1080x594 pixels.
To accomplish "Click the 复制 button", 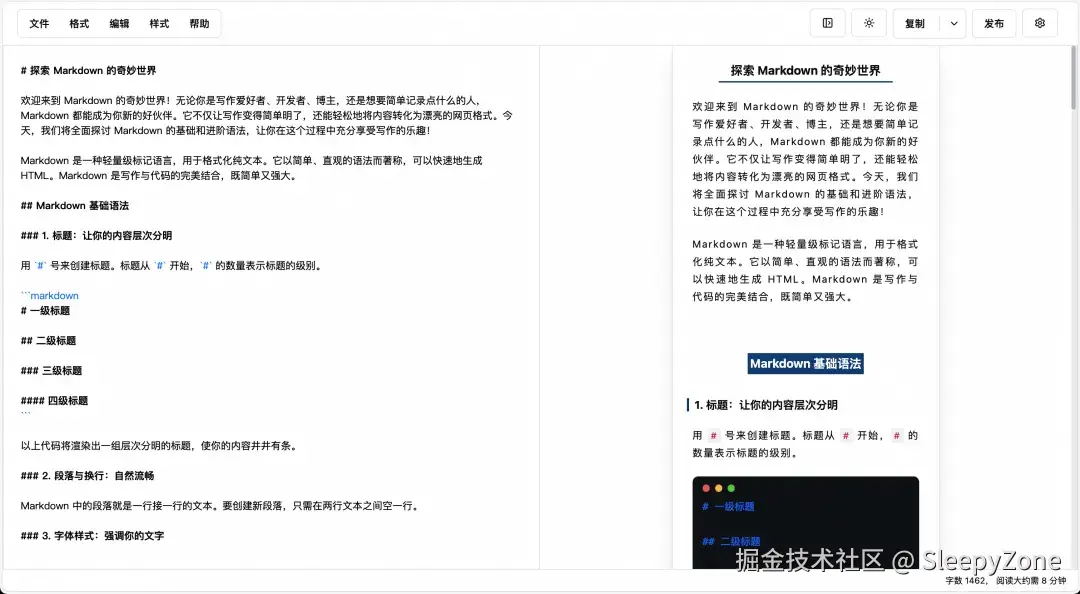I will (x=915, y=23).
